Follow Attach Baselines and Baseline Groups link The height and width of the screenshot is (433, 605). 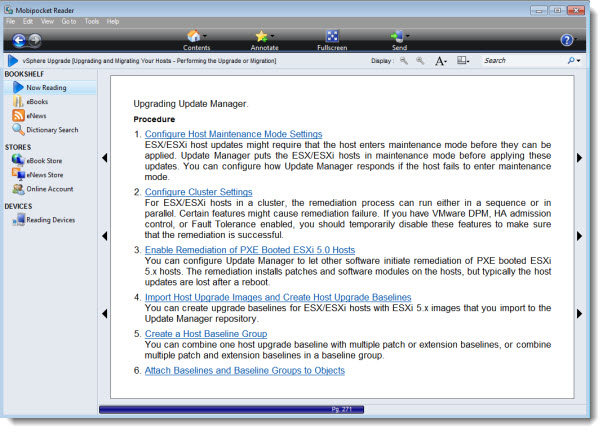(245, 370)
